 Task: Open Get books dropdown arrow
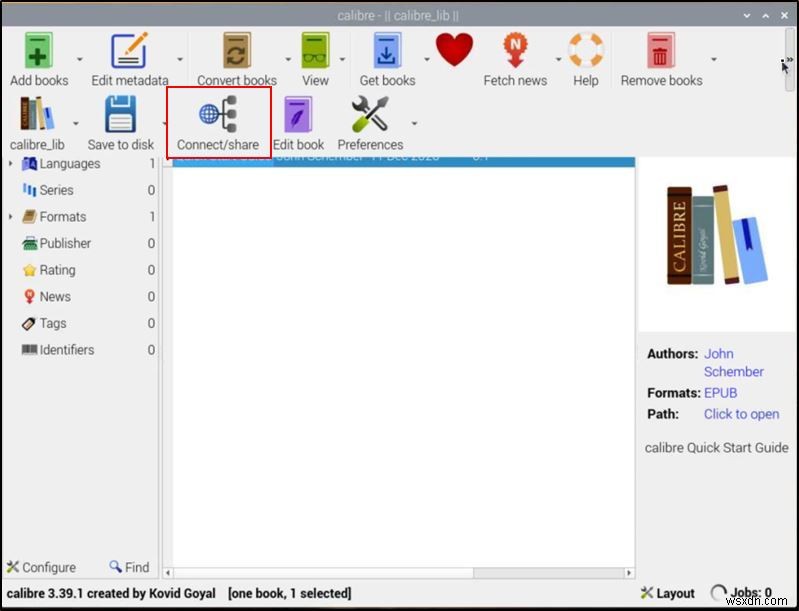pyautogui.click(x=427, y=59)
